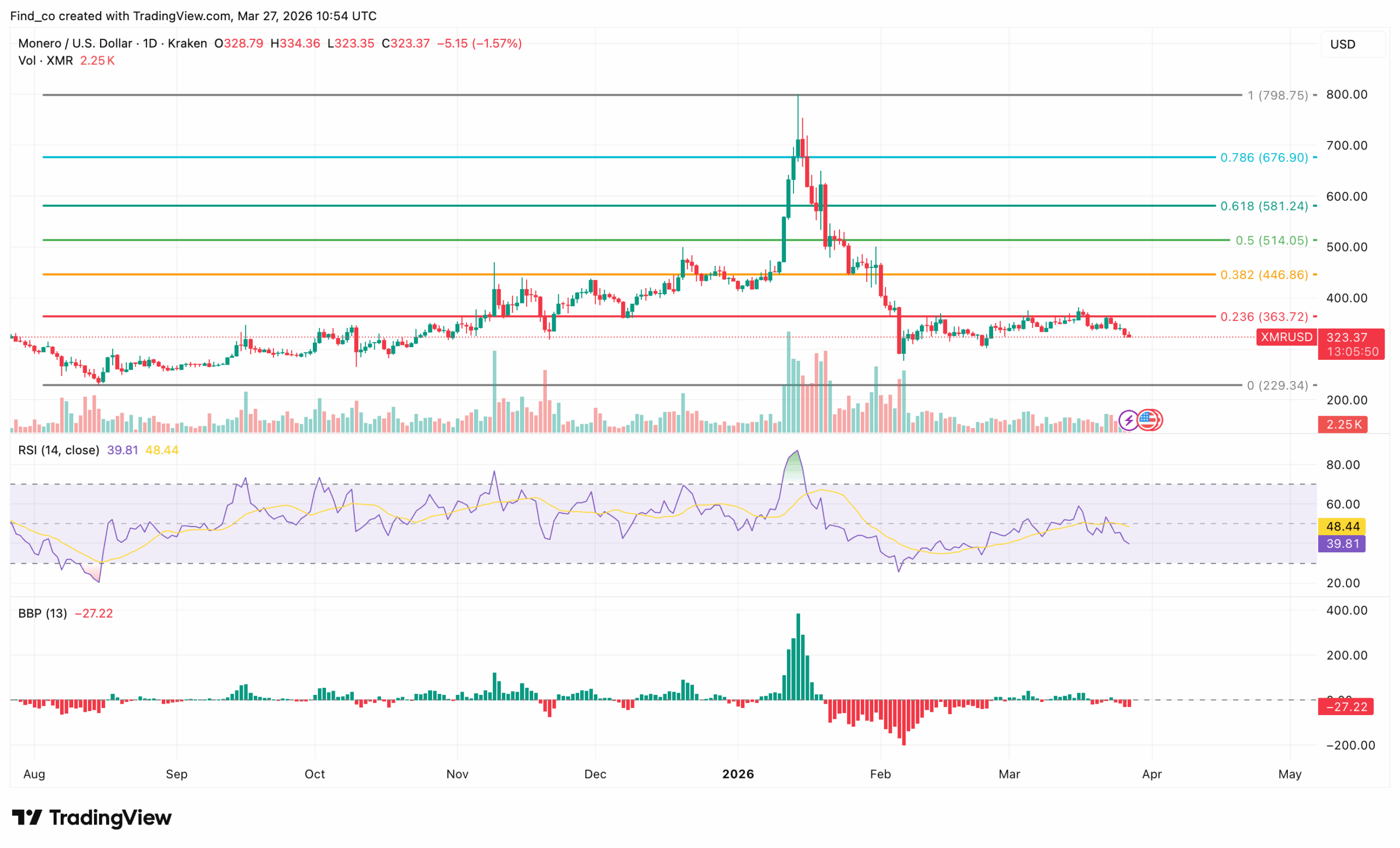1400x848 pixels.
Task: Click the Fib label '0.786 (676.90)'
Action: (1264, 157)
